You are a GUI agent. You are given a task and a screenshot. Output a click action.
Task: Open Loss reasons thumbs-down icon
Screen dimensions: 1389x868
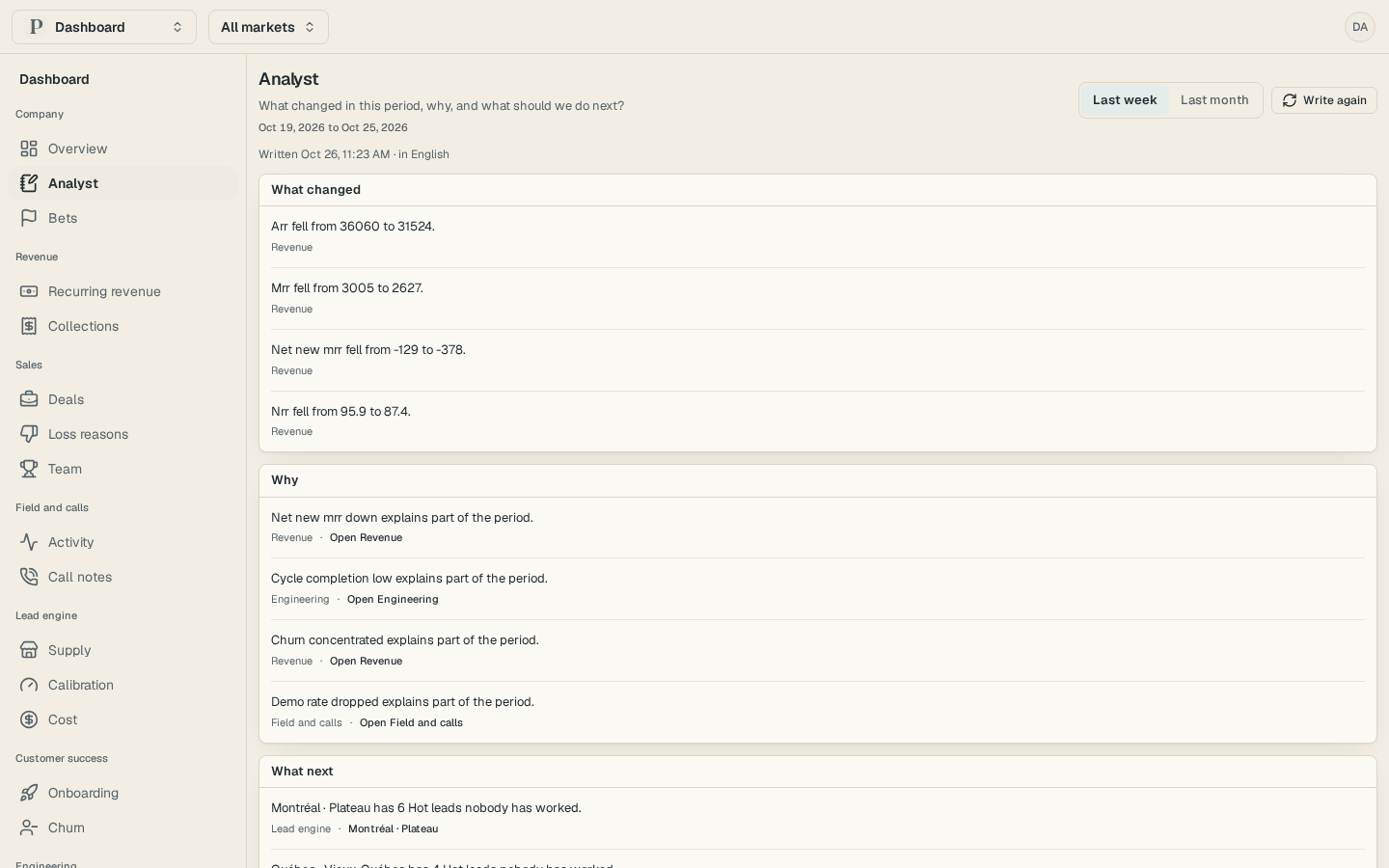pyautogui.click(x=29, y=434)
